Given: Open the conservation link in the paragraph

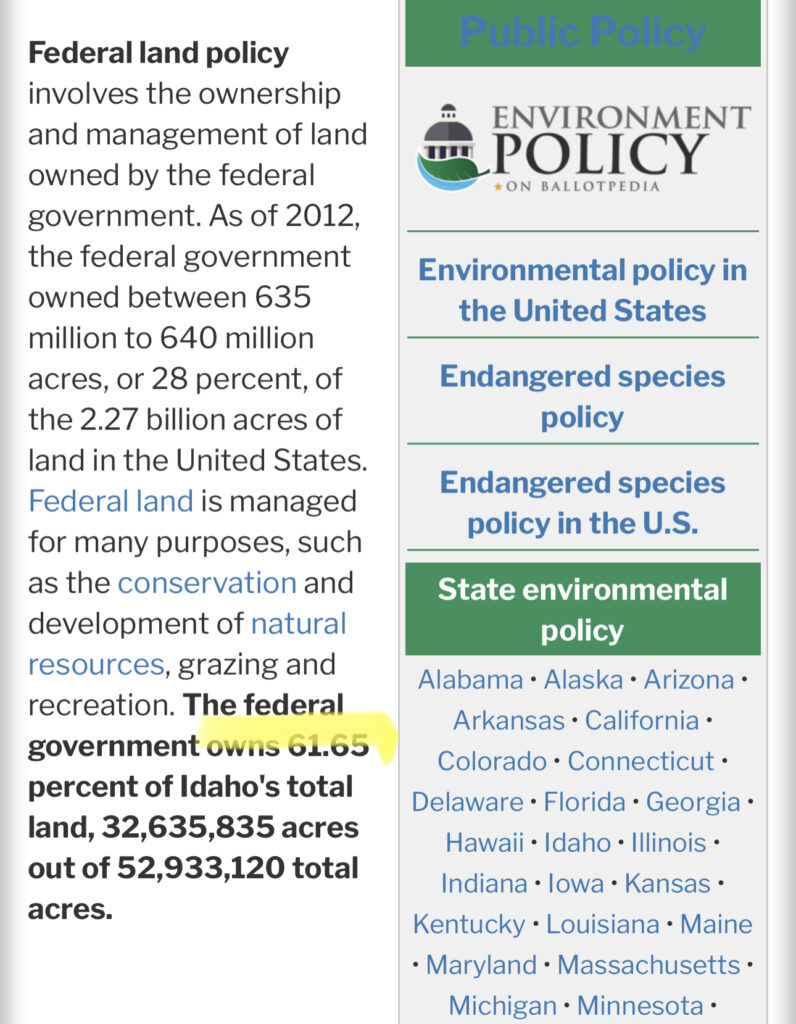Looking at the screenshot, I should (207, 582).
